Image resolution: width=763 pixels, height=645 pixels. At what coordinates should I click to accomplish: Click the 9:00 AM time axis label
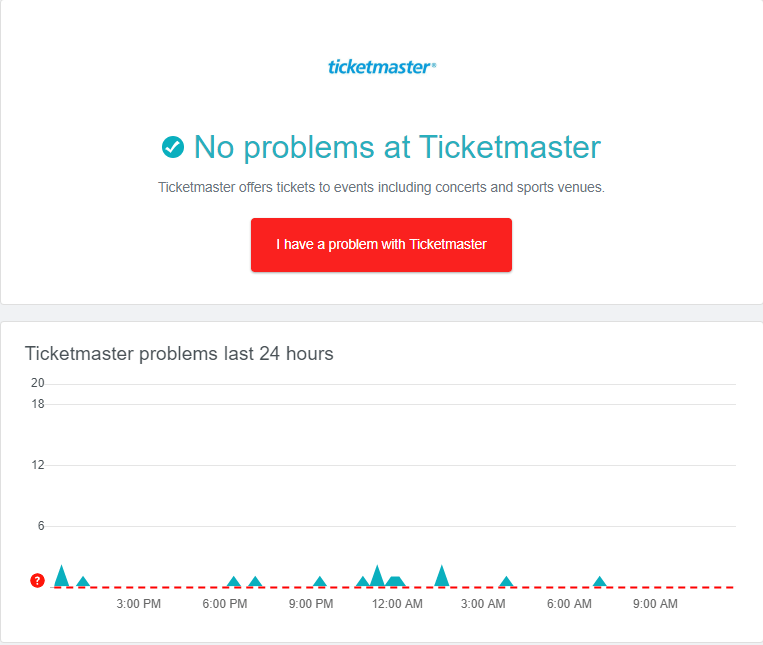[x=655, y=604]
